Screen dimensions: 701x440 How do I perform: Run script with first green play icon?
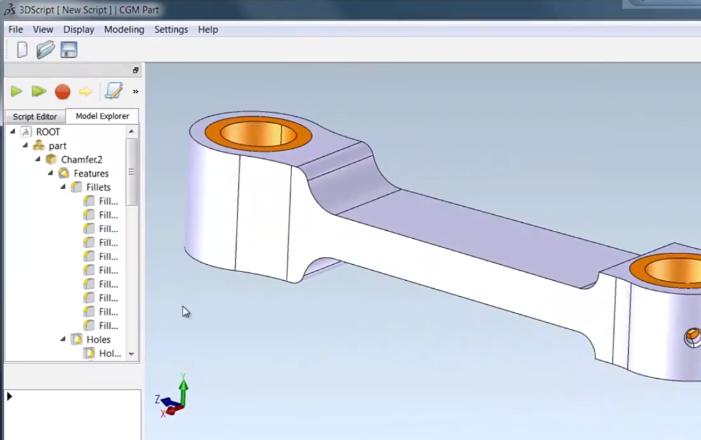(17, 91)
